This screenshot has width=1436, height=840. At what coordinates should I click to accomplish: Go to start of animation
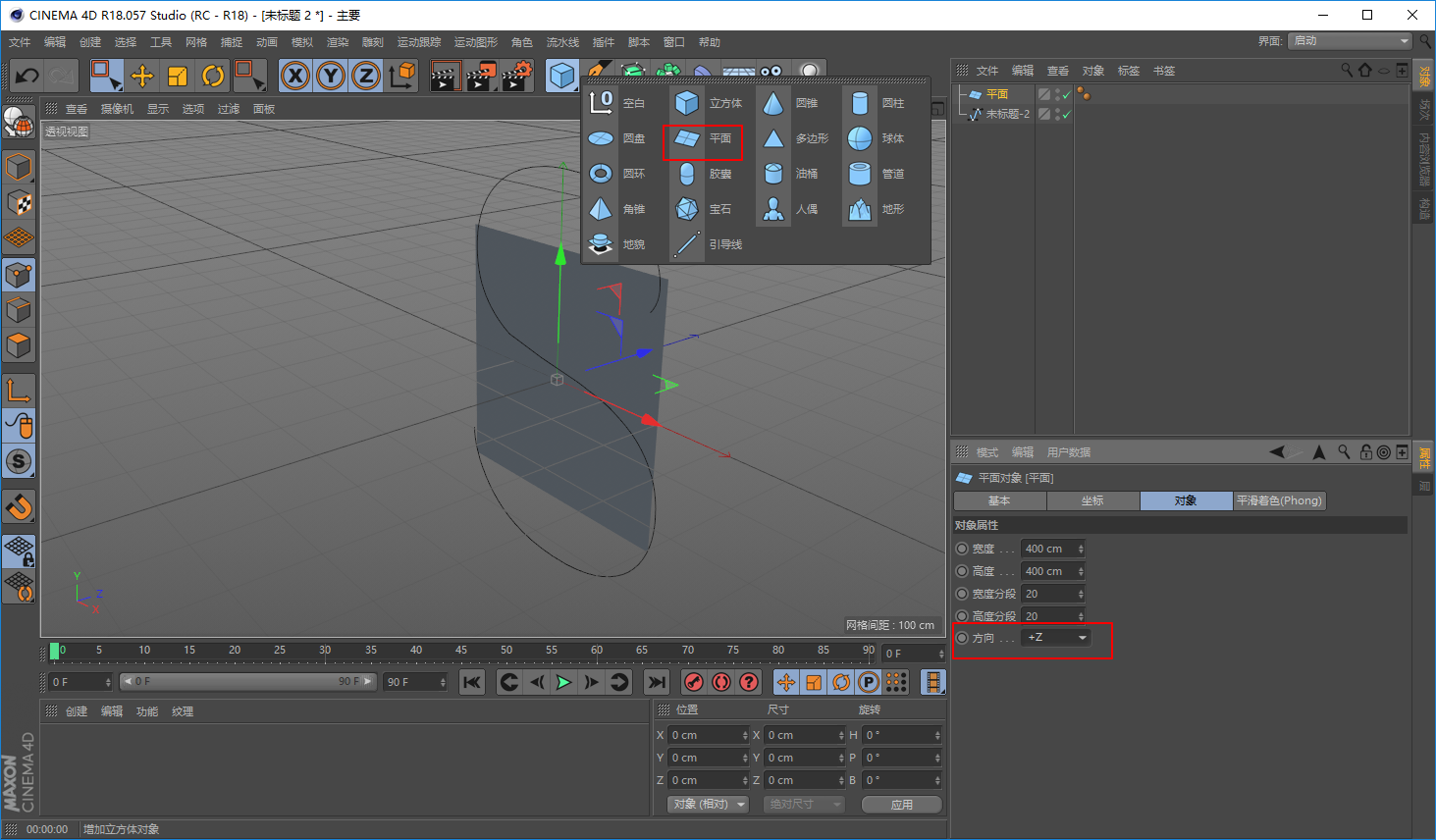point(472,682)
